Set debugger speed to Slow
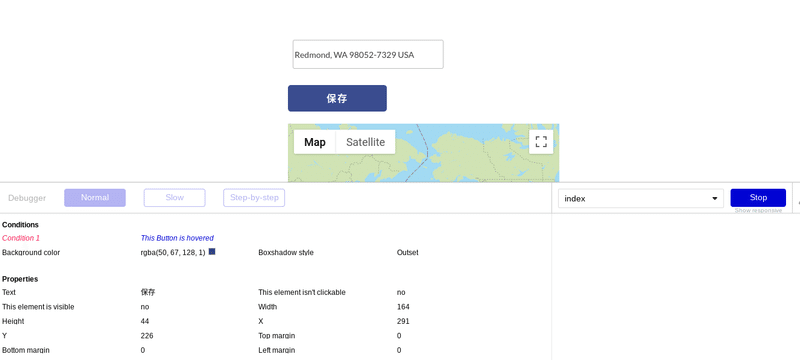 [174, 198]
